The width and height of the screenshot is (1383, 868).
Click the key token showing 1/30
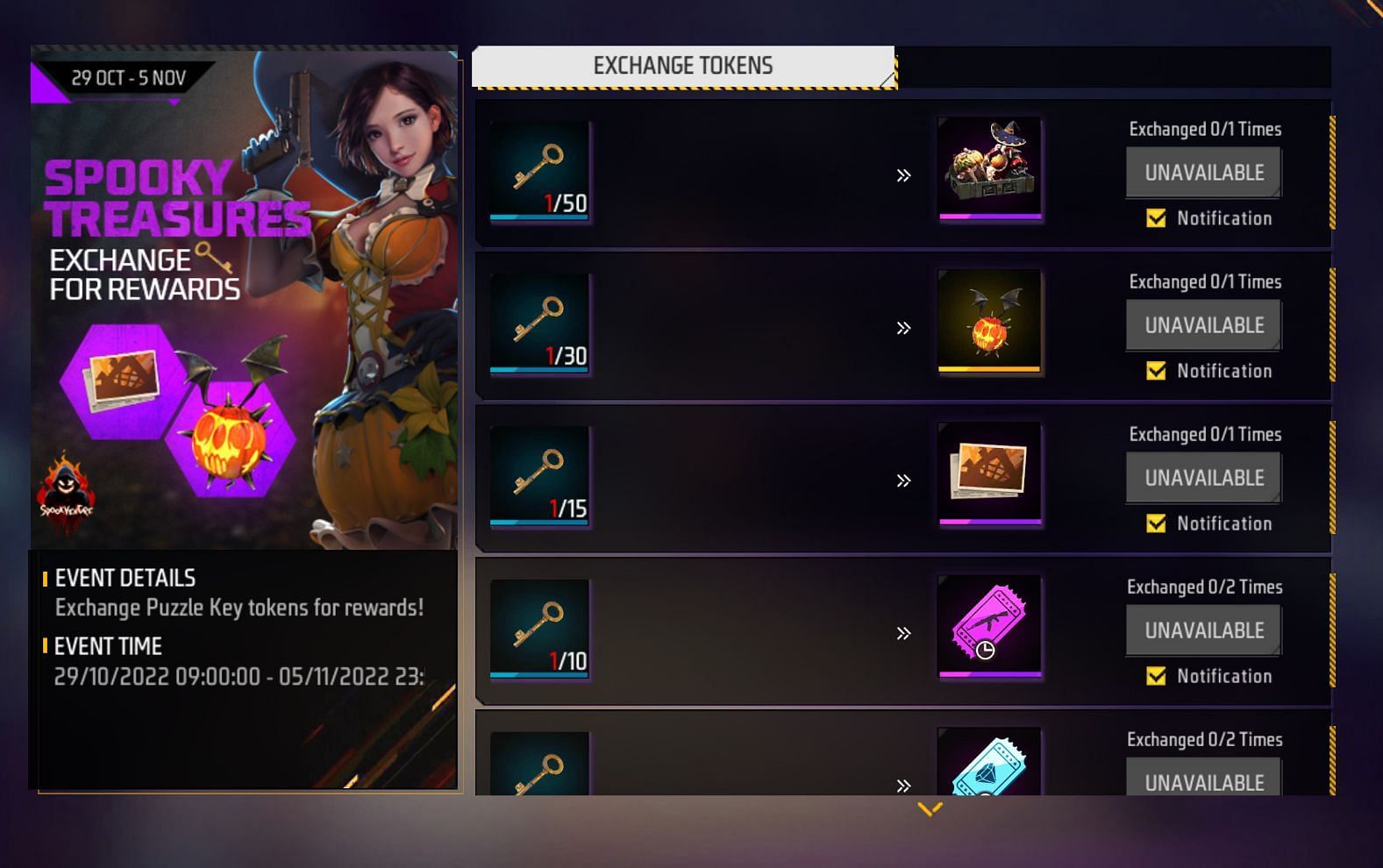(539, 324)
